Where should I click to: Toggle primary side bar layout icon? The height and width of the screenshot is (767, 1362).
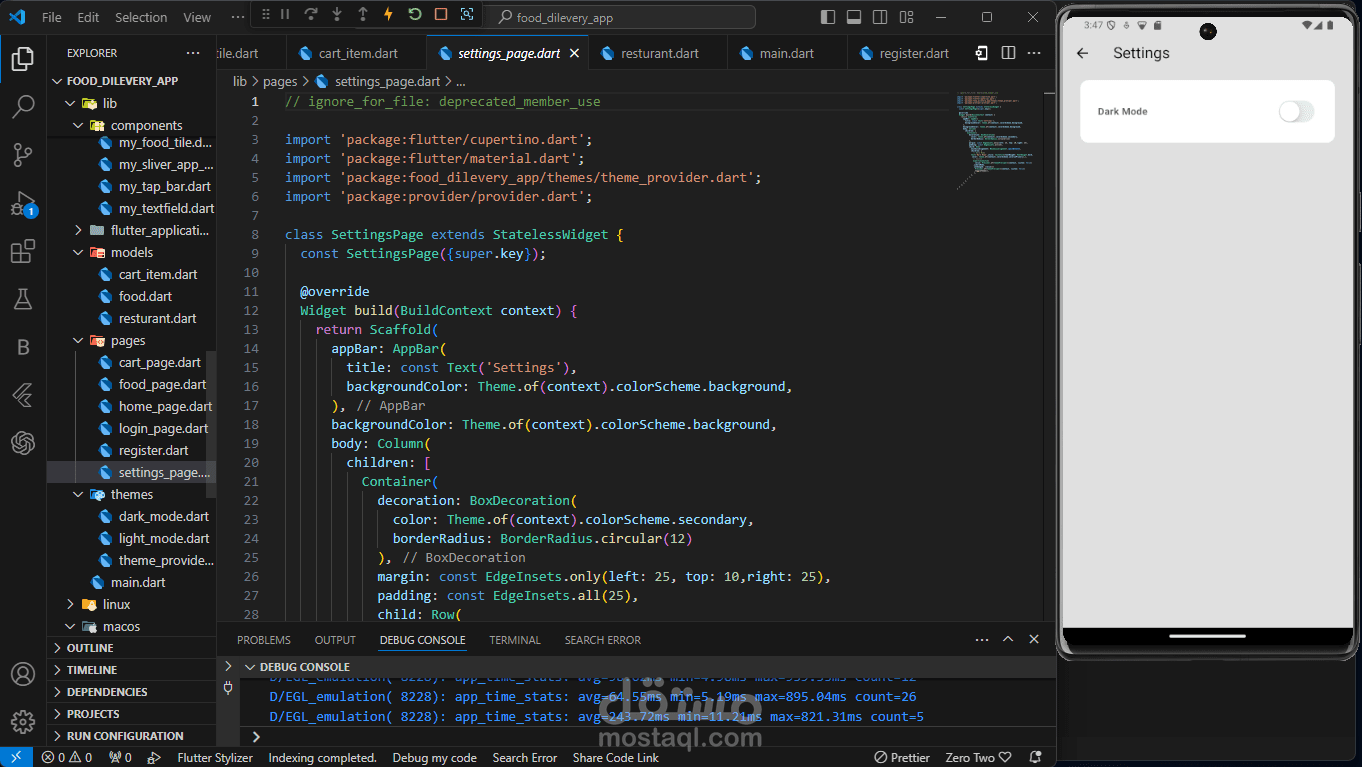pyautogui.click(x=827, y=17)
